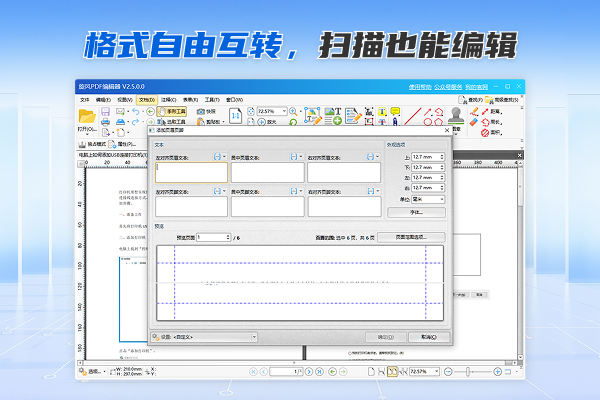600x400 pixels.
Task: Click the Email envelope icon
Action: [121, 111]
